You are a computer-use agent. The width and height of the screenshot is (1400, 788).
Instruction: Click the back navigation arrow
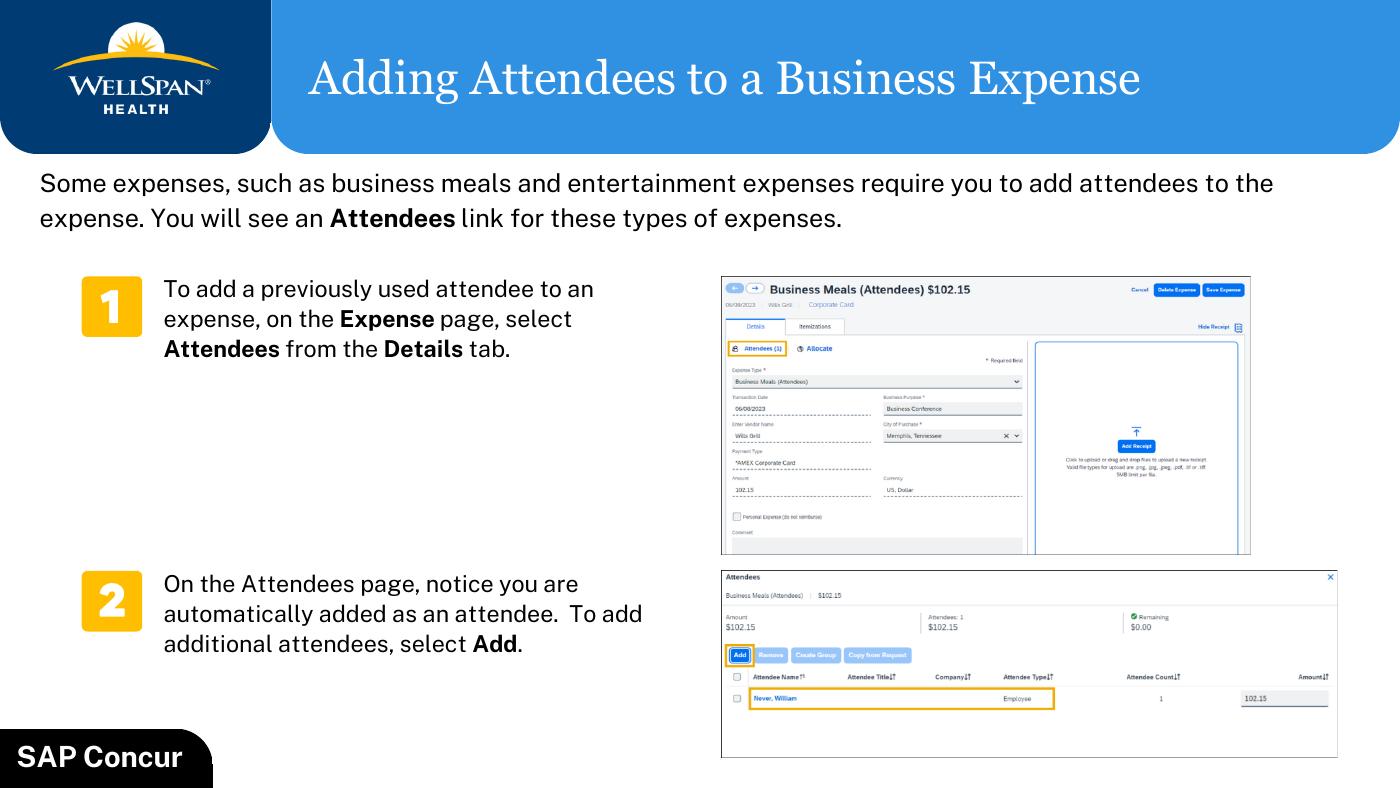[735, 288]
